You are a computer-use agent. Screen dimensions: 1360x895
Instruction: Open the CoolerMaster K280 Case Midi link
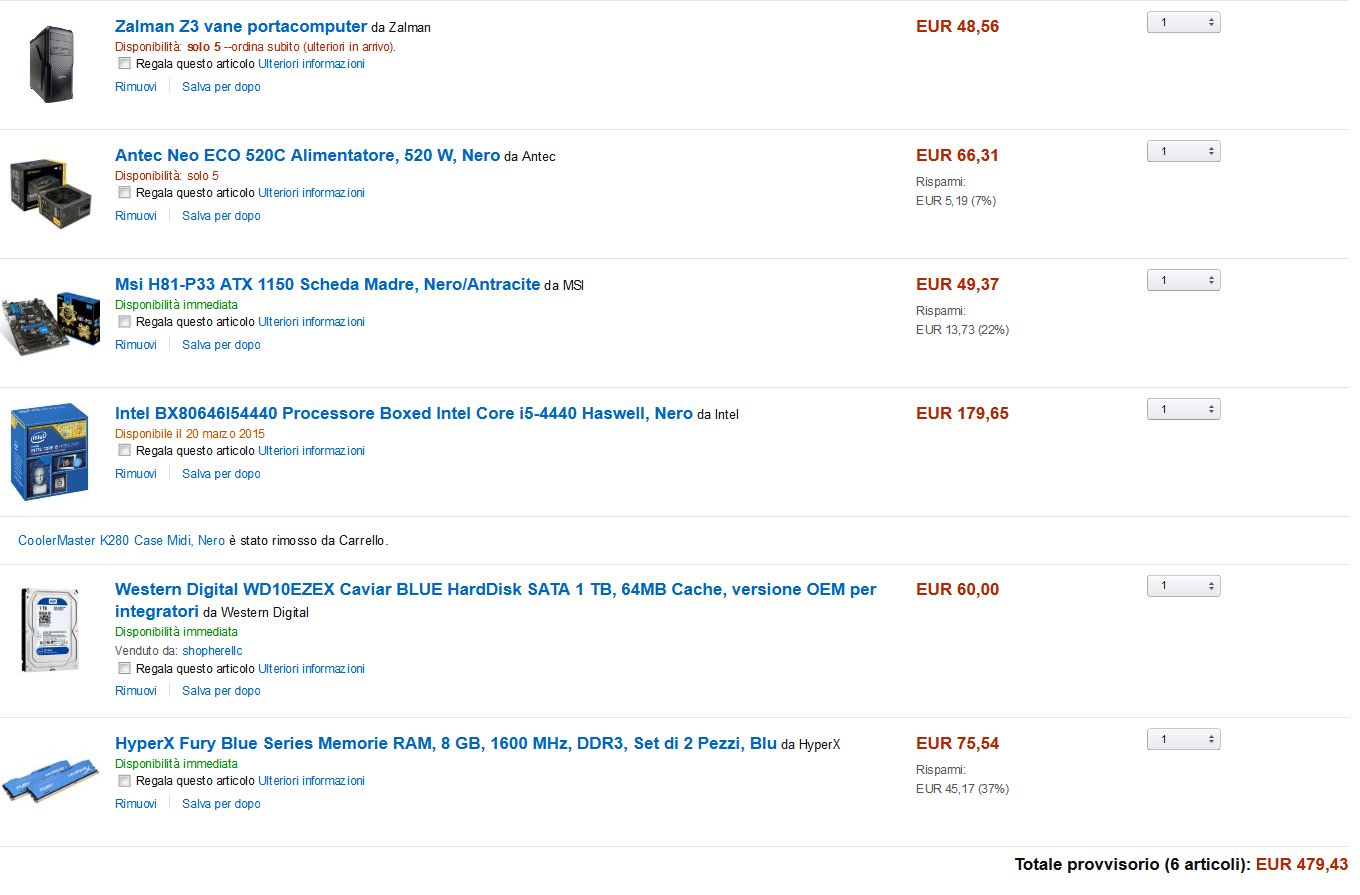click(x=121, y=541)
